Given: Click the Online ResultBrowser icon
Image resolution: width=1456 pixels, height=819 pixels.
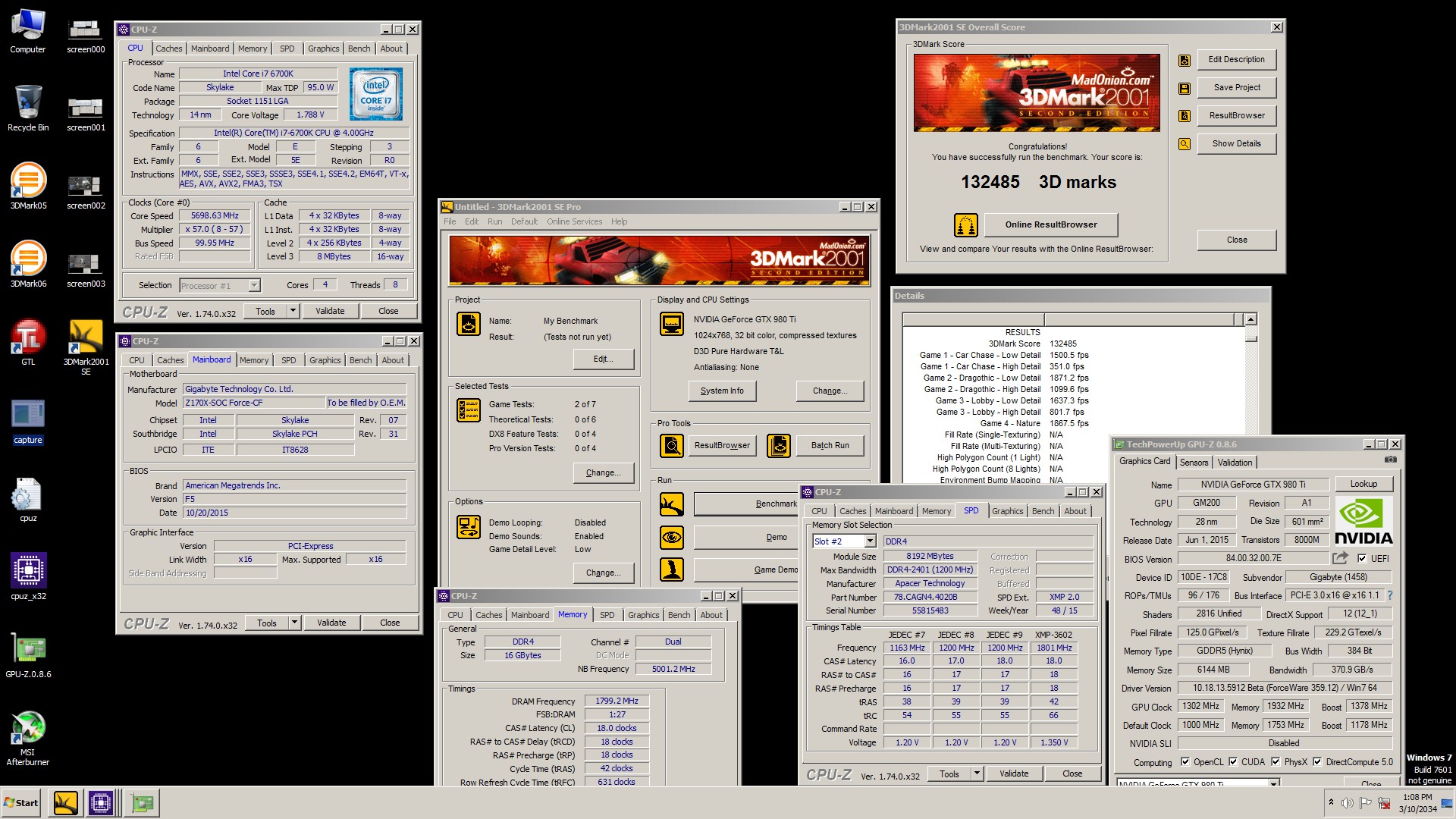Looking at the screenshot, I should tap(965, 225).
